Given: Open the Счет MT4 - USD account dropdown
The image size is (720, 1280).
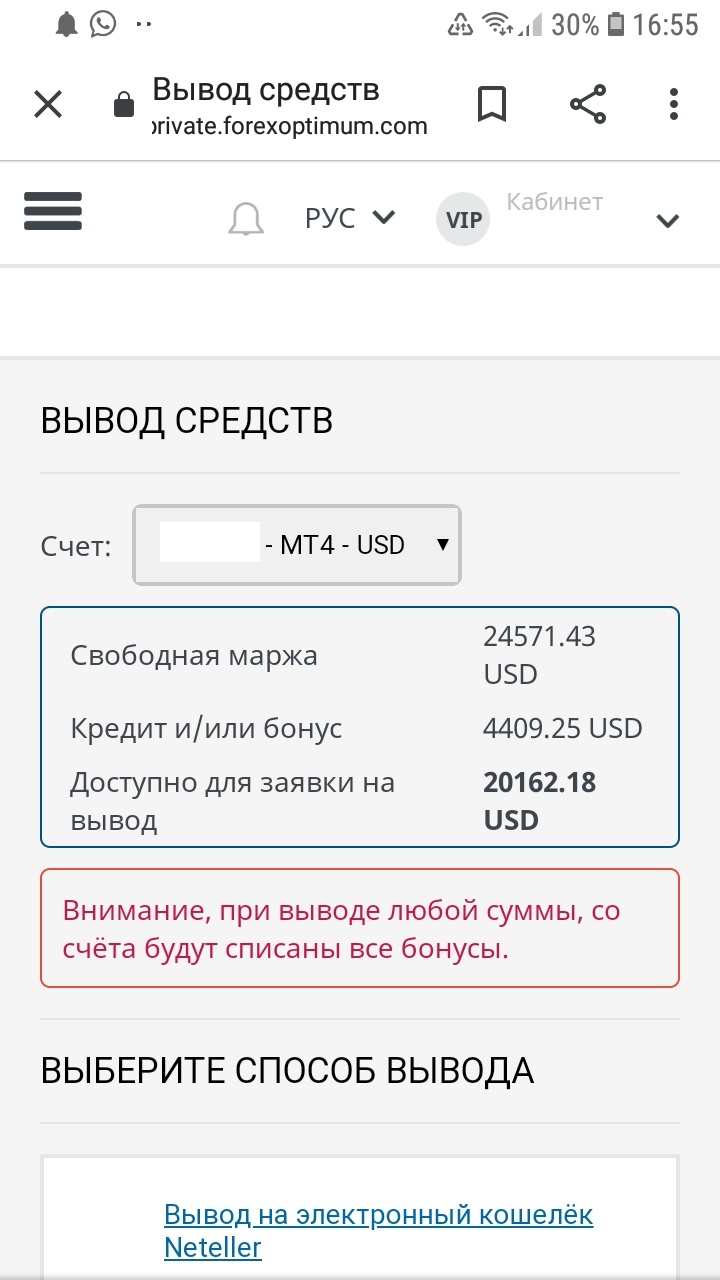Looking at the screenshot, I should click(297, 545).
